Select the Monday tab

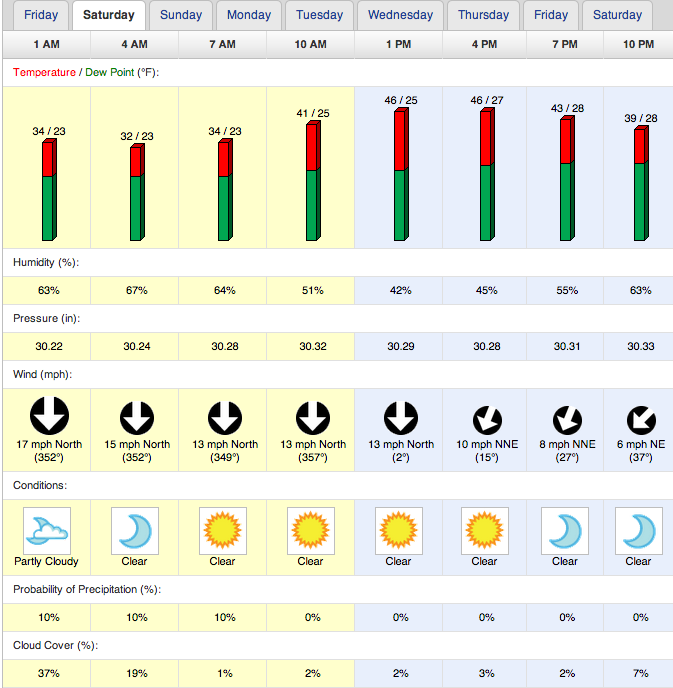[249, 15]
